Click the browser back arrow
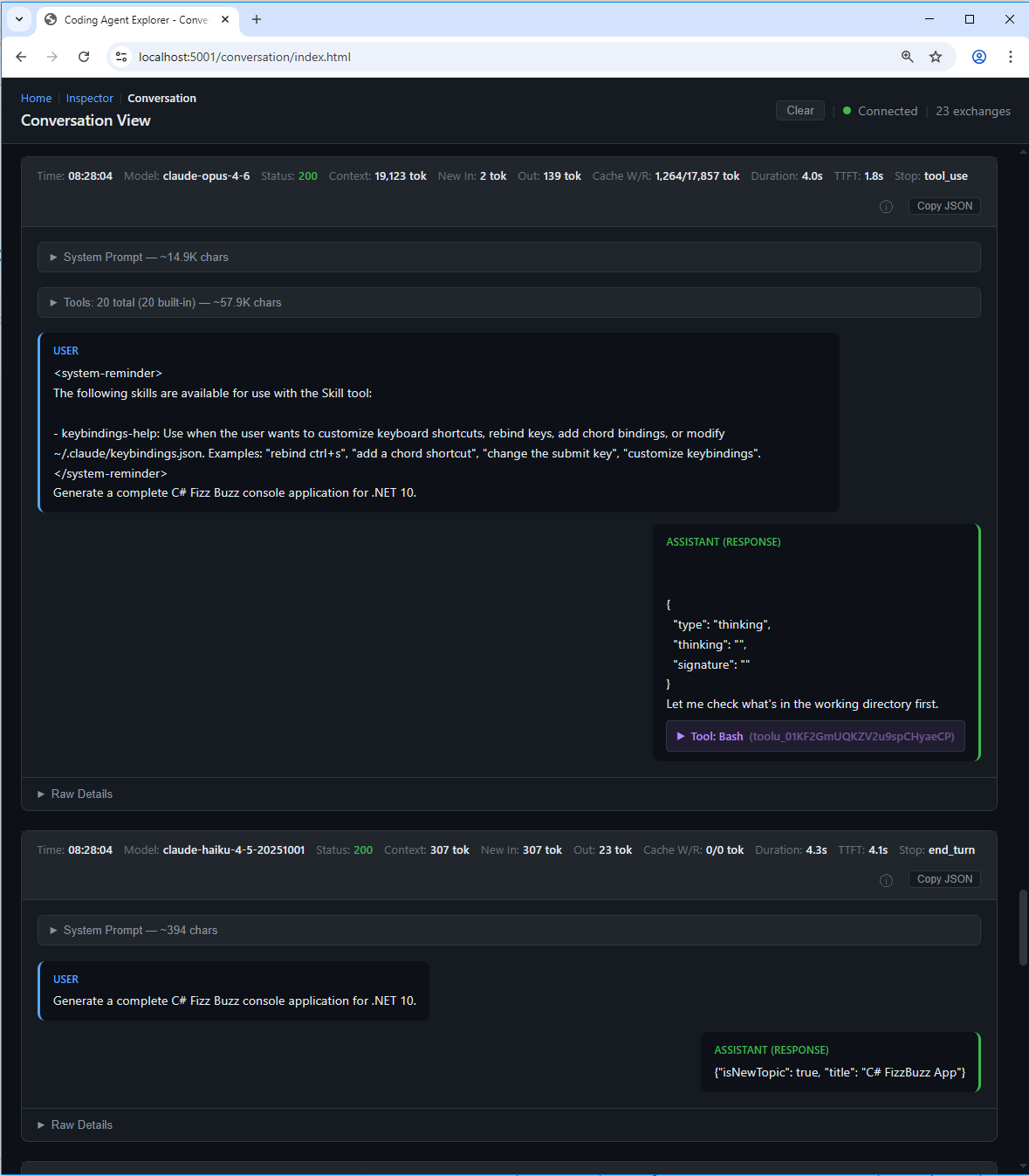This screenshot has height=1176, width=1029. click(x=21, y=57)
